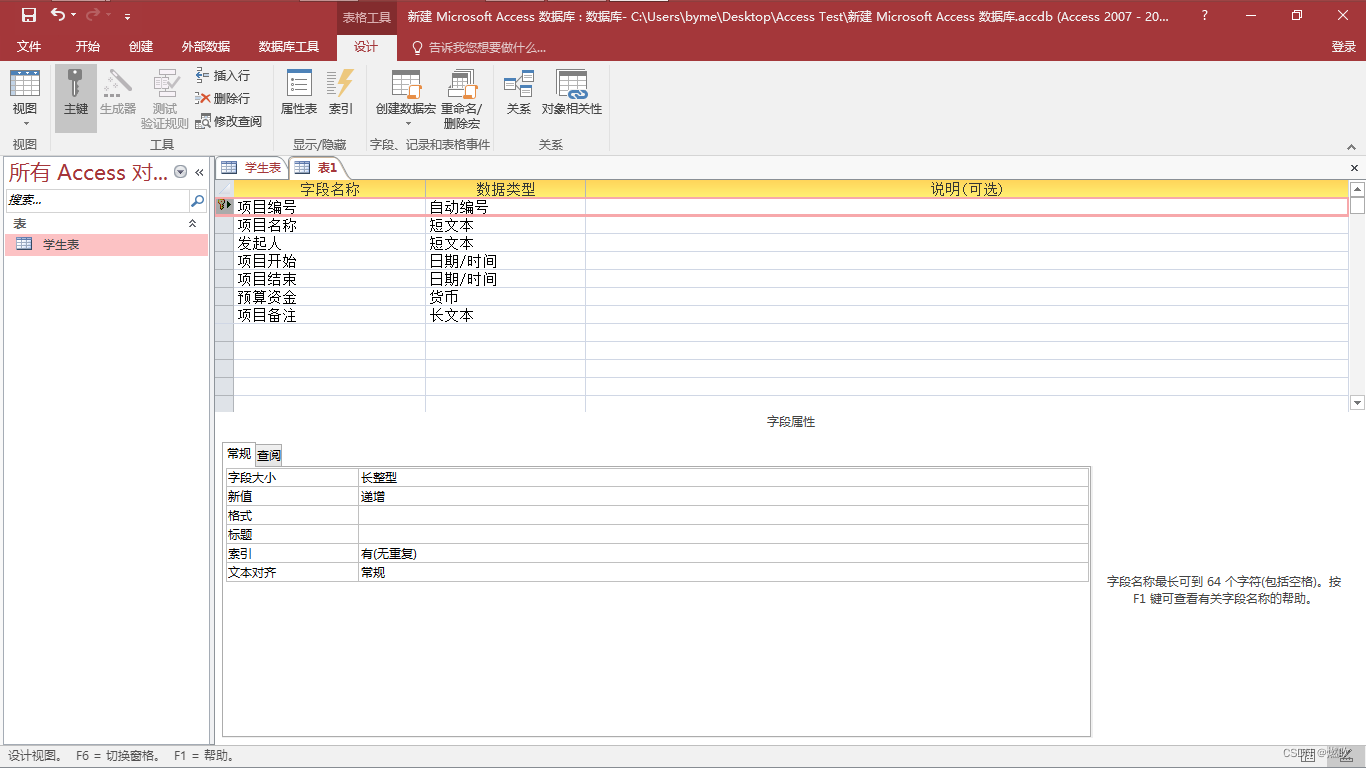Switch to the 学生表 document tab

(x=252, y=168)
